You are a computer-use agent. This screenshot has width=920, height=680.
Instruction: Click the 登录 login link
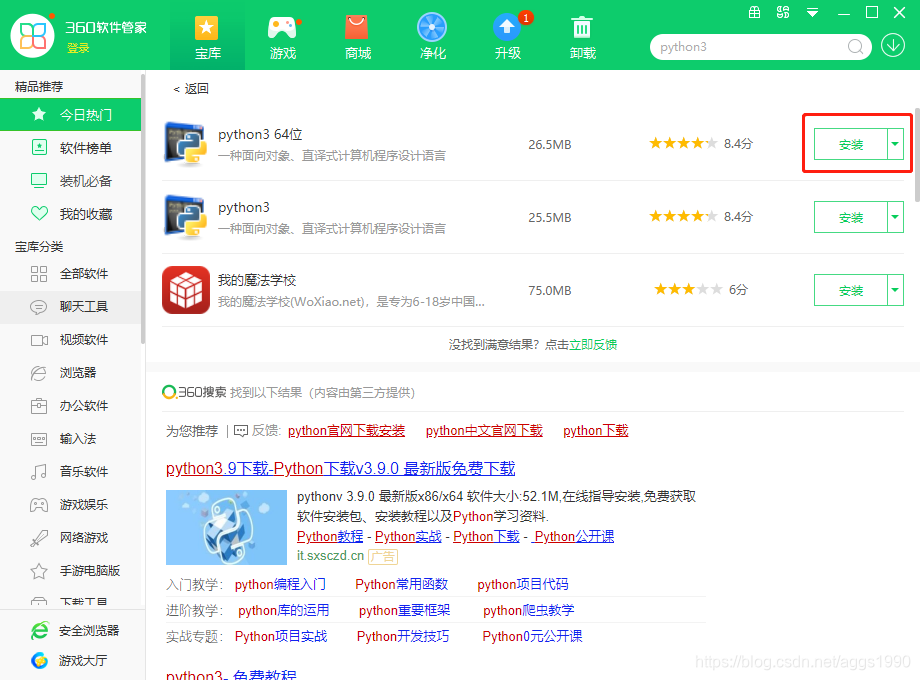tap(78, 48)
